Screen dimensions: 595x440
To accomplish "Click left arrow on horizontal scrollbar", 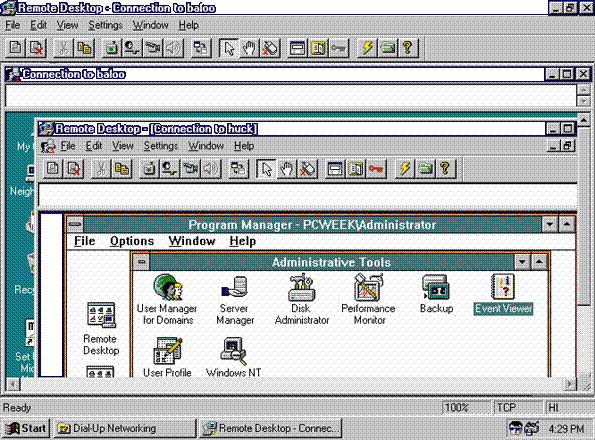I will pyautogui.click(x=13, y=385).
